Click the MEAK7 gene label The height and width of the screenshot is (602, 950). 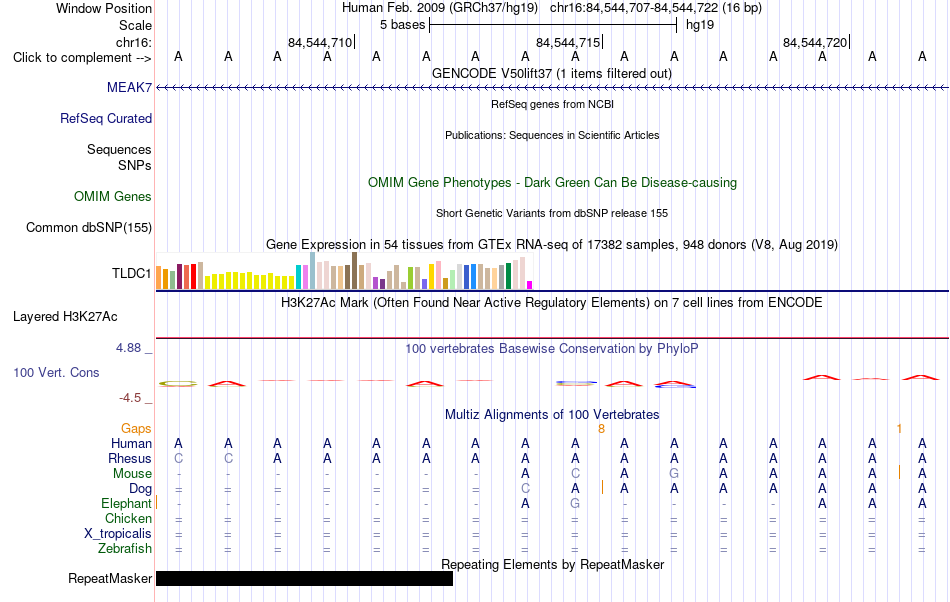129,87
